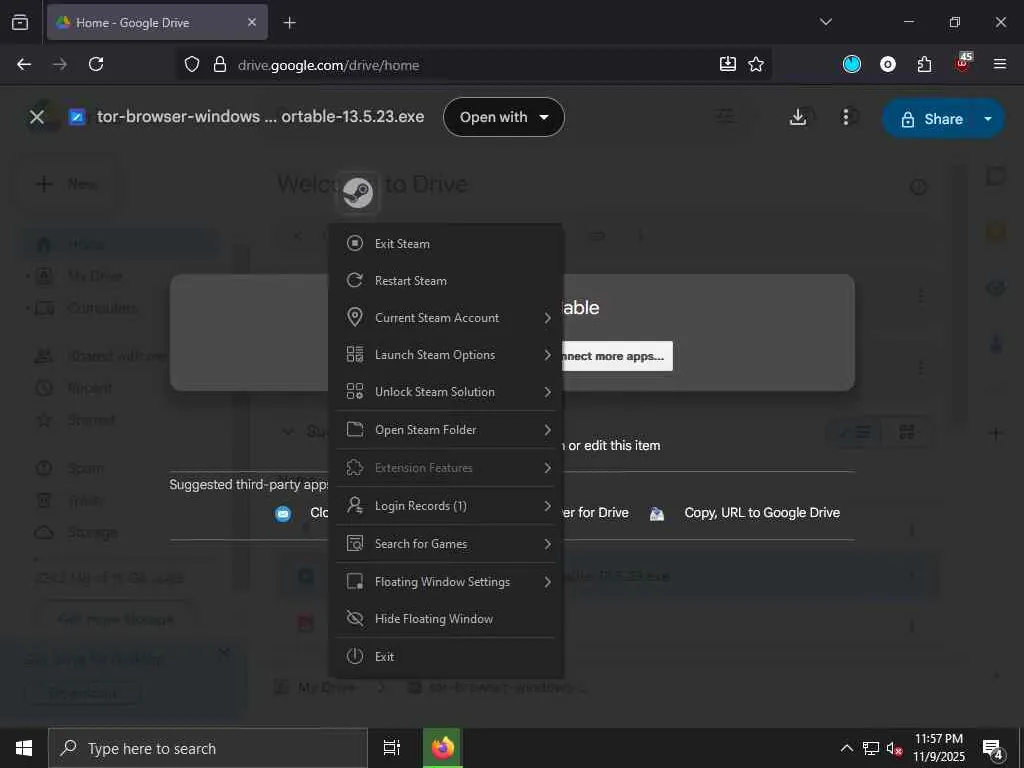
Task: Click the floating Steam logo icon
Action: pyautogui.click(x=358, y=193)
